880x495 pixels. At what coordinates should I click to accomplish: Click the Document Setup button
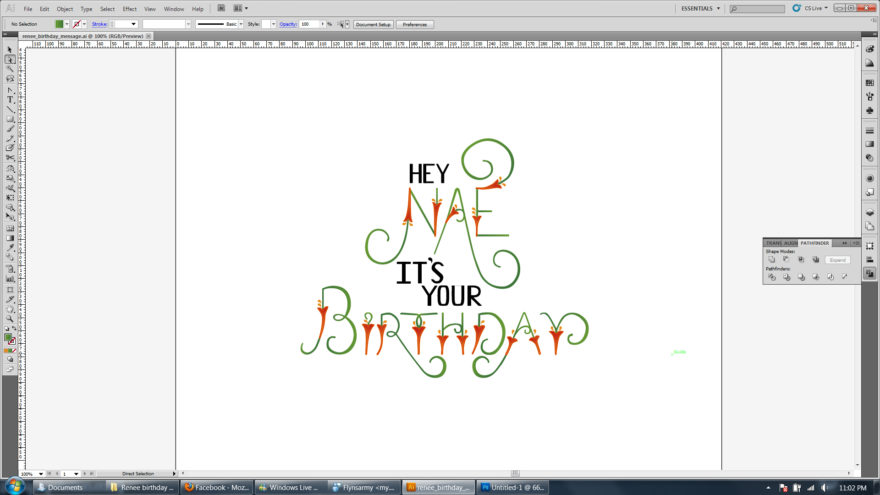[373, 25]
